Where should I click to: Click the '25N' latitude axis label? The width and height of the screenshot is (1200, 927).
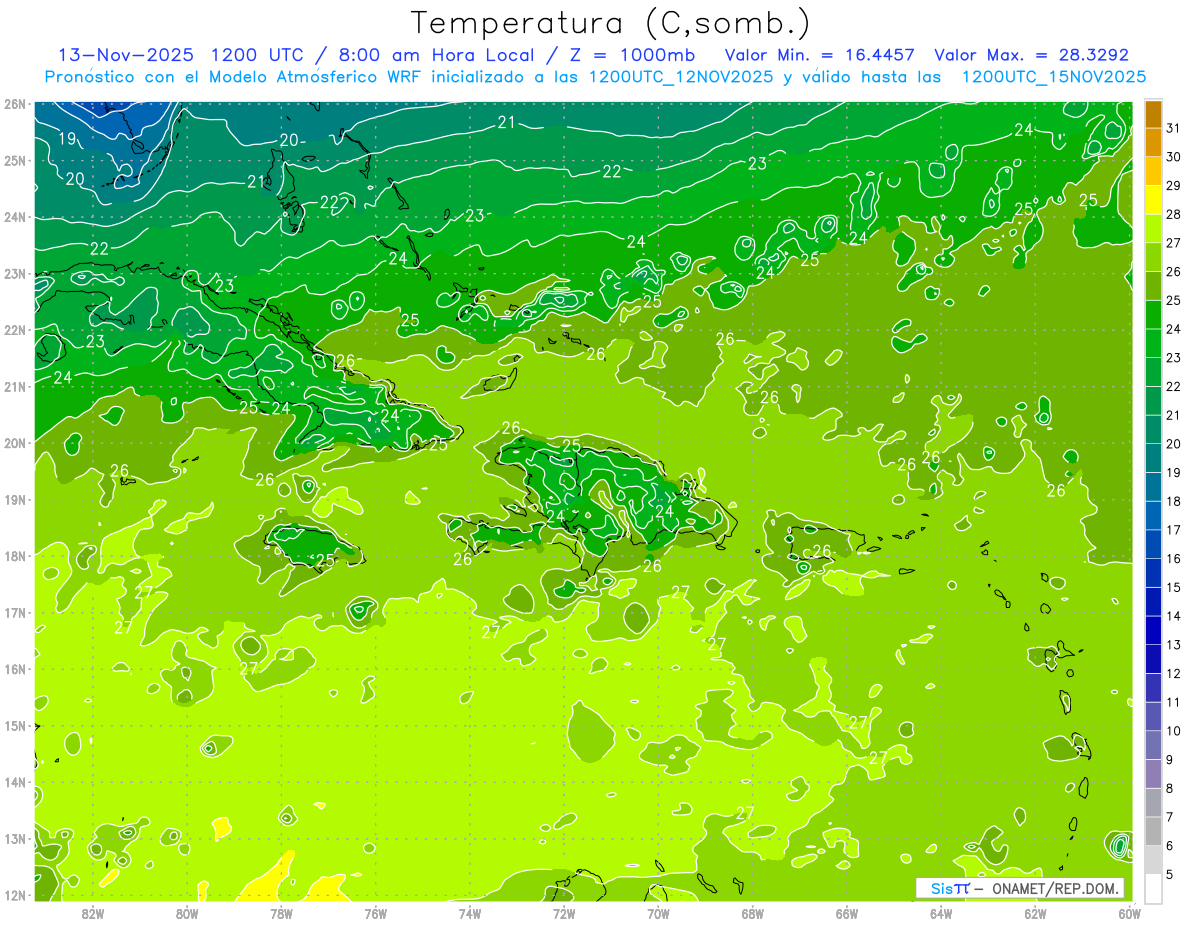point(15,160)
